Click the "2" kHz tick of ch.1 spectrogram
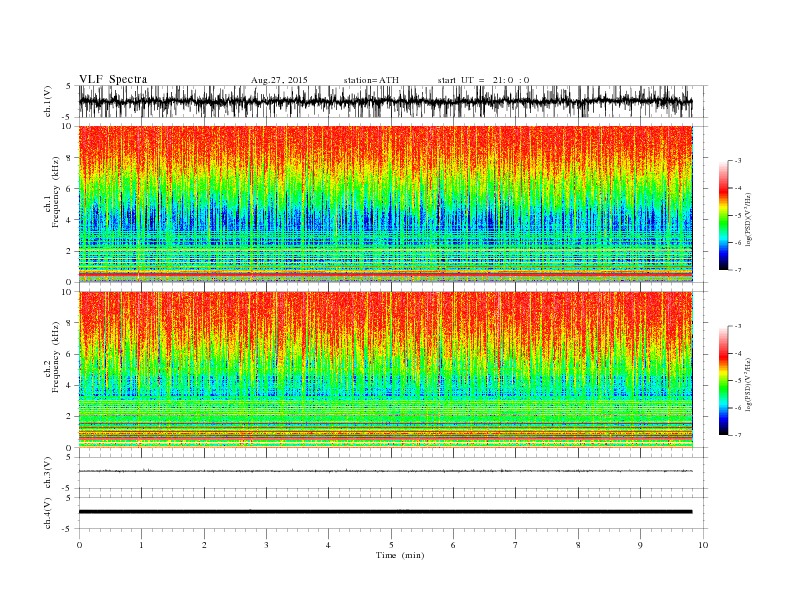The image size is (792, 612). click(x=69, y=251)
